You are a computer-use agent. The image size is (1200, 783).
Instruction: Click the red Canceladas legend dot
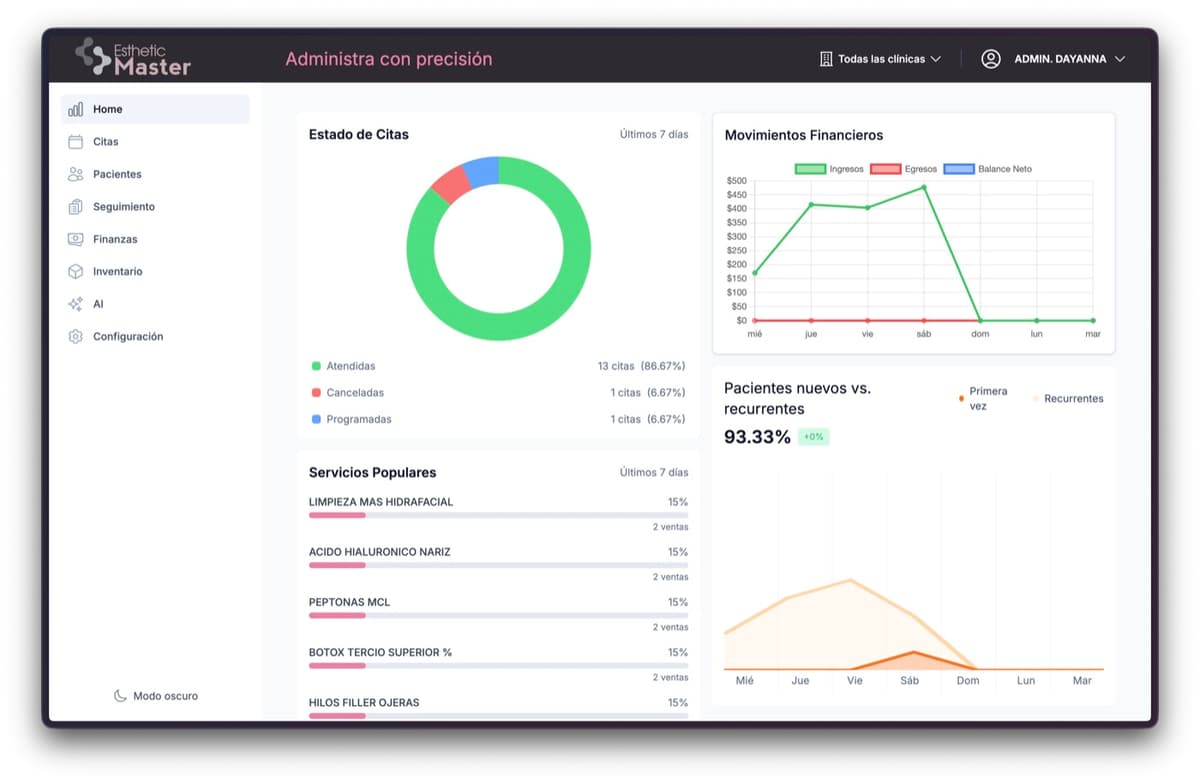tap(316, 393)
